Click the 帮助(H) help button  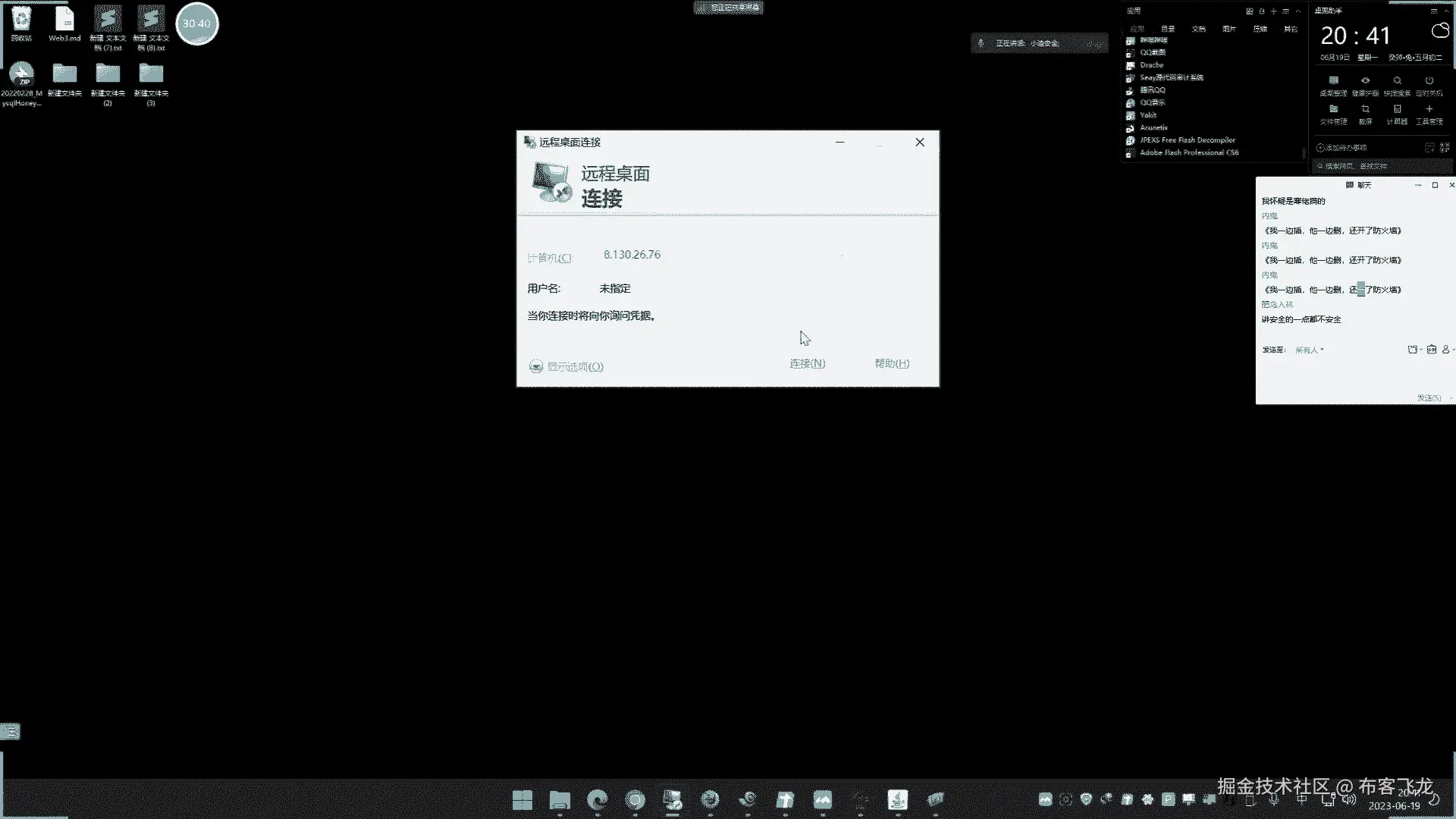[892, 364]
